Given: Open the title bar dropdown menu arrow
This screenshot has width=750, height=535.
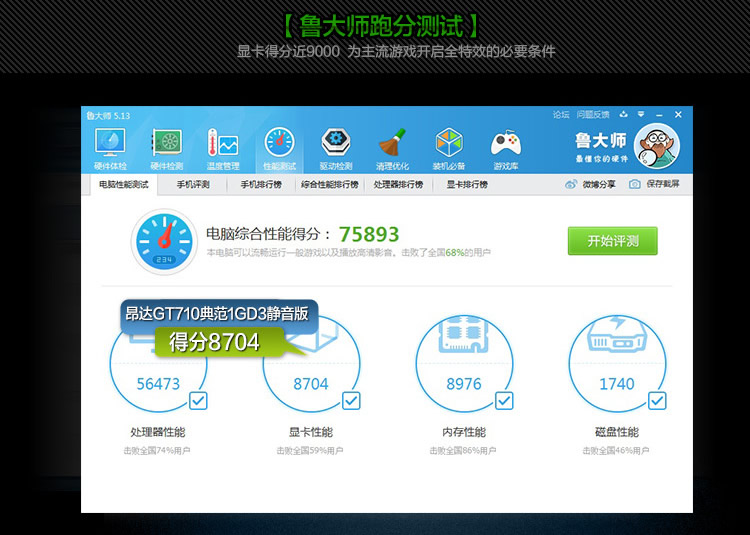Looking at the screenshot, I should 641,114.
